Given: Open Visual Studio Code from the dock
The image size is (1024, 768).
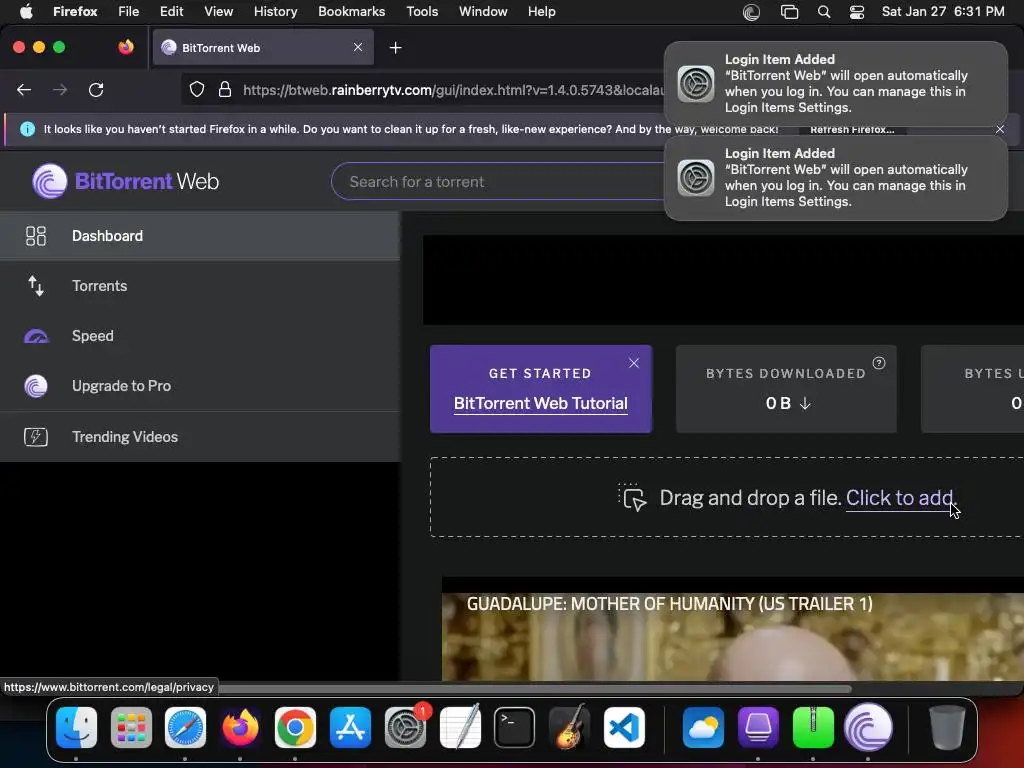Looking at the screenshot, I should (624, 728).
